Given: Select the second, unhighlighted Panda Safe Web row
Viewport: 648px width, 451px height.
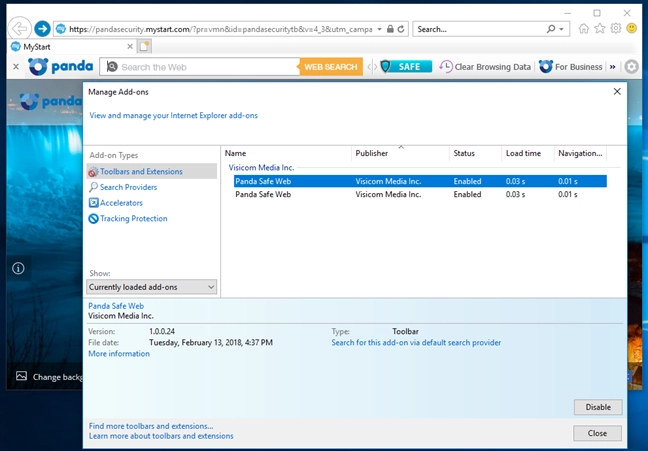Looking at the screenshot, I should tap(420, 194).
